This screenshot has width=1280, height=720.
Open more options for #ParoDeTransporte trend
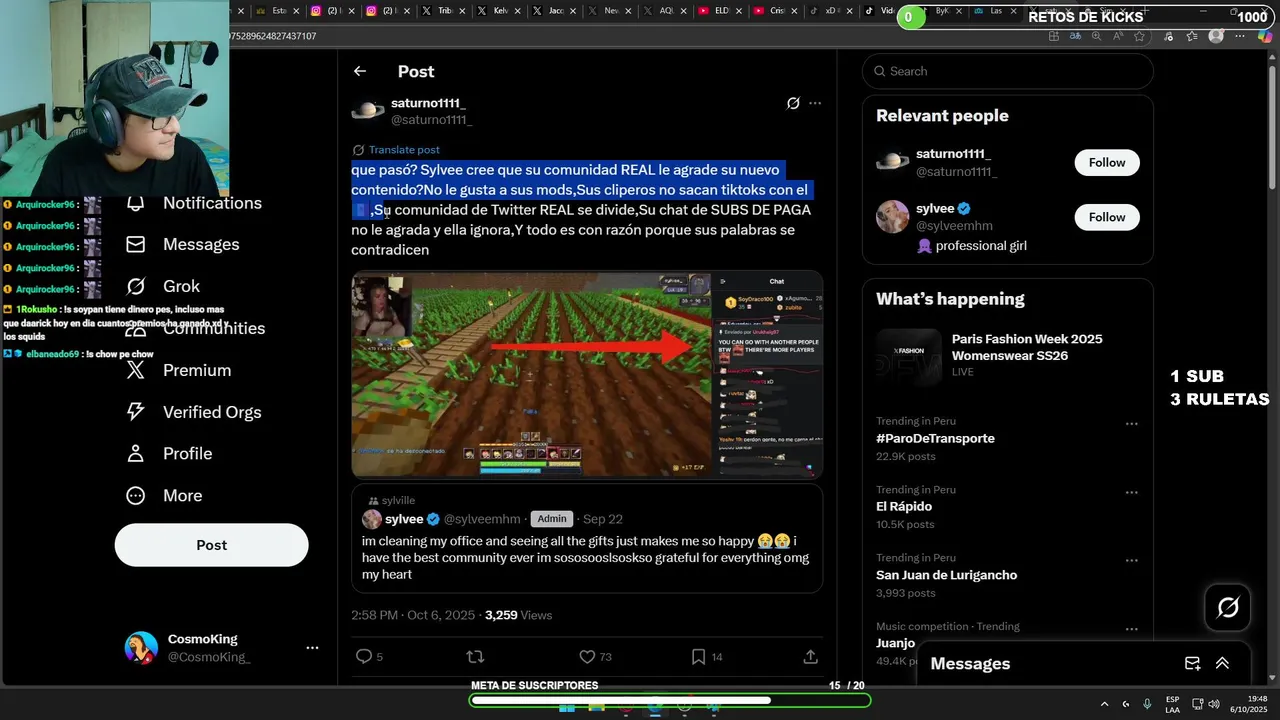coord(1132,424)
